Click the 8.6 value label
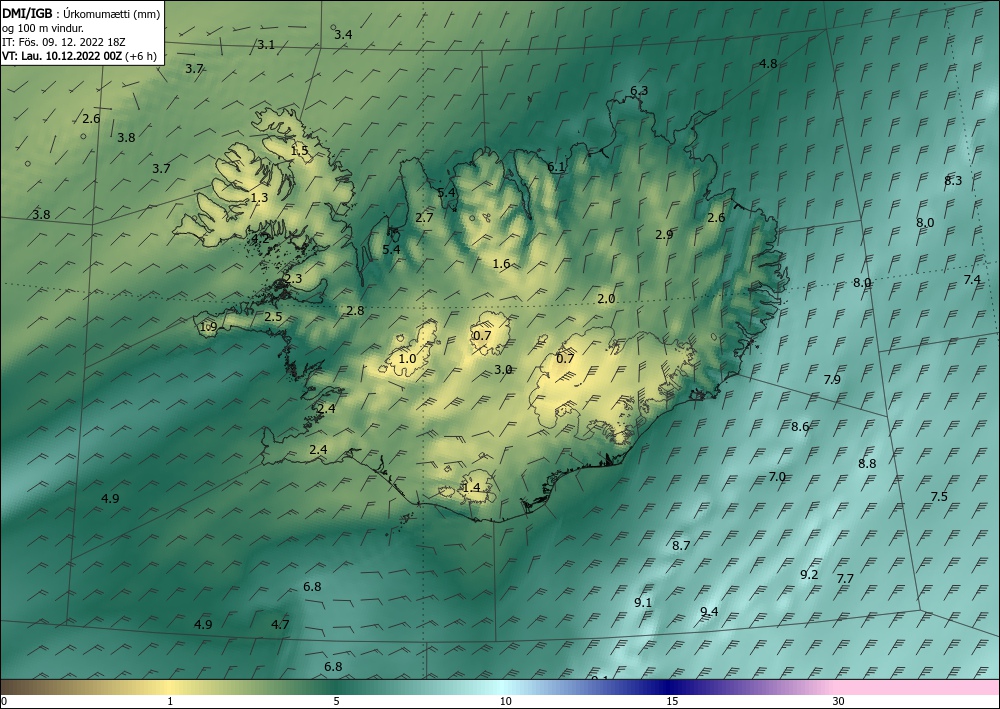The image size is (1000, 709). [x=800, y=427]
